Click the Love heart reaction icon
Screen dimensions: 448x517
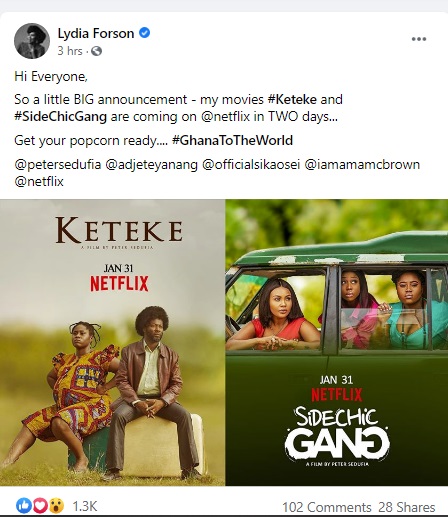40,506
